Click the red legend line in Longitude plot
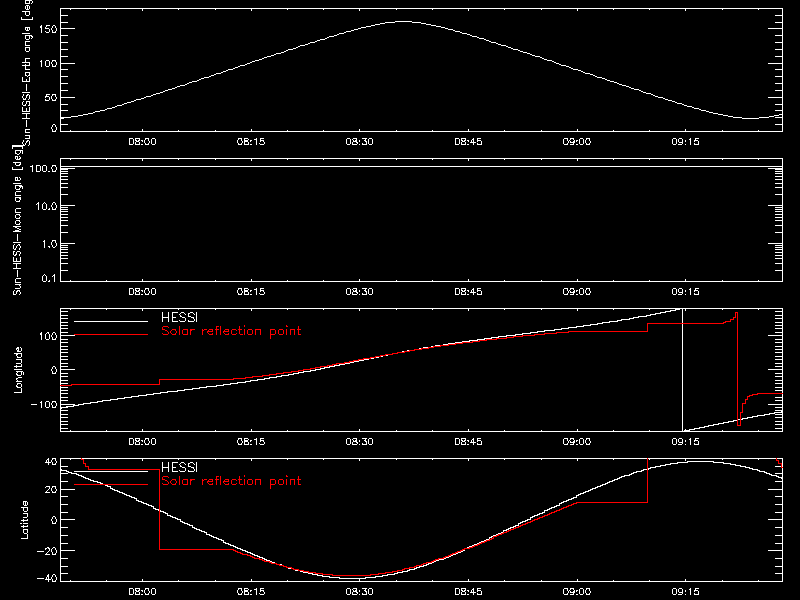The height and width of the screenshot is (600, 800). [111, 335]
